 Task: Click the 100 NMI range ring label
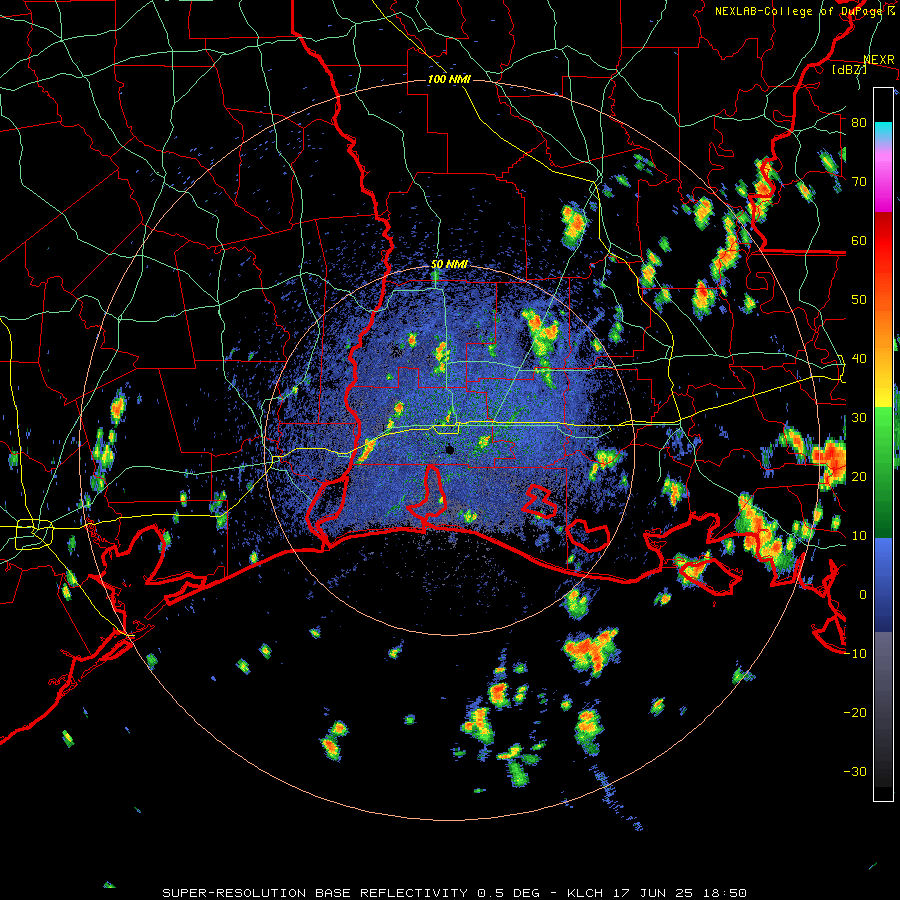click(x=449, y=79)
